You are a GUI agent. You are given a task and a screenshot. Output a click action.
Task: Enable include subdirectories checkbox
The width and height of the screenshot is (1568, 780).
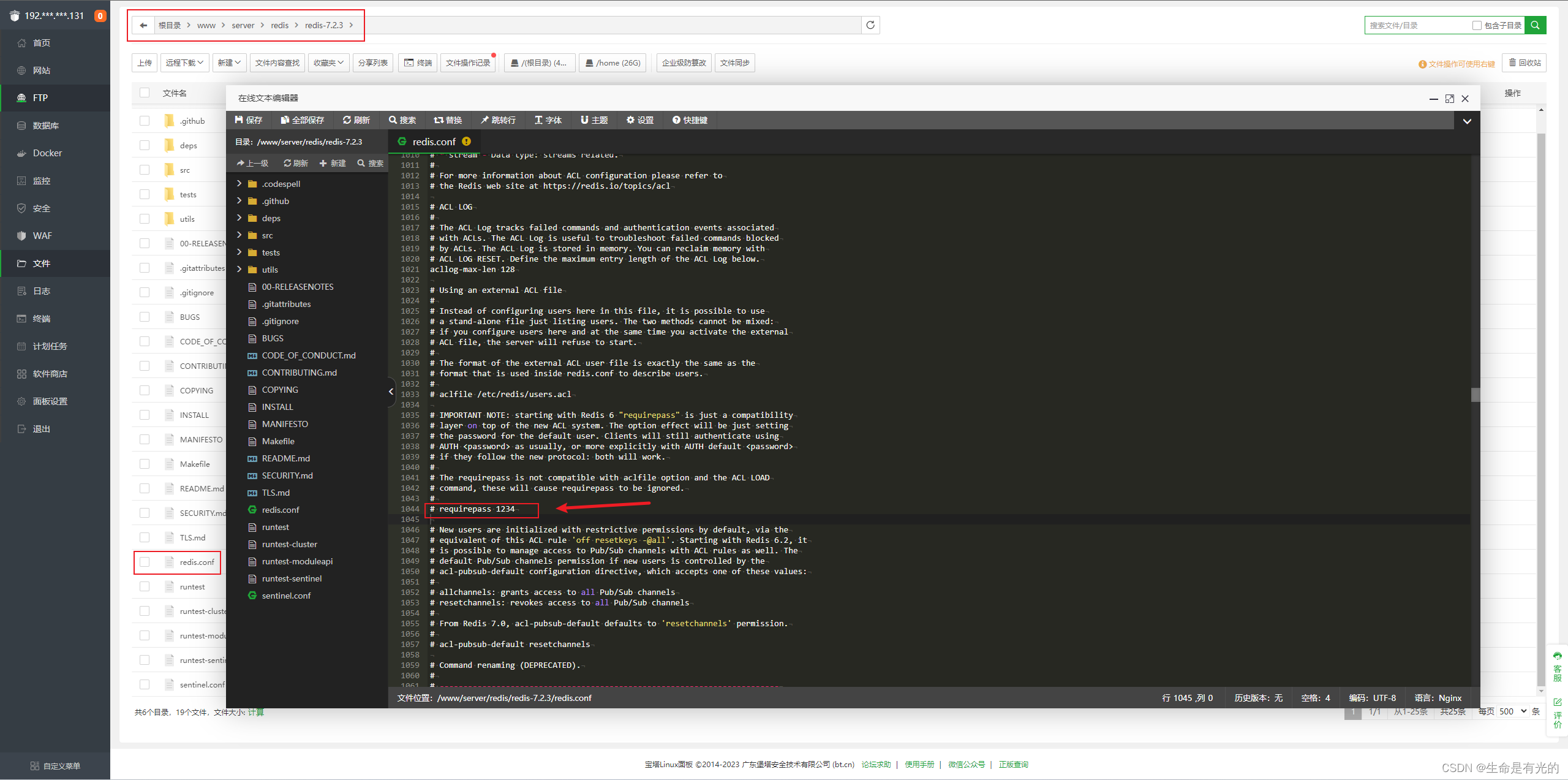1477,25
